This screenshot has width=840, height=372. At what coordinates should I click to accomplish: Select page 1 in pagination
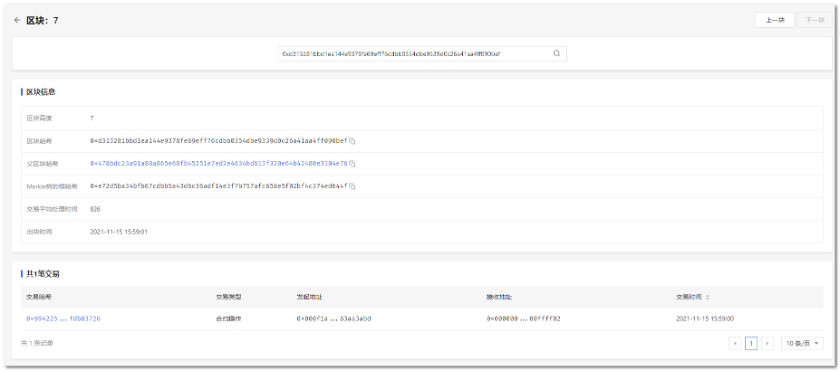pos(751,343)
